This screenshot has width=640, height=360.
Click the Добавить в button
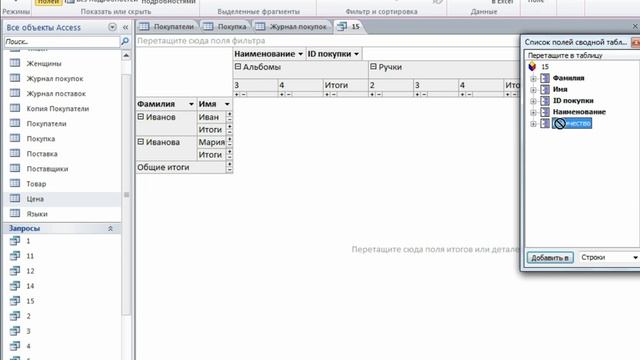550,258
